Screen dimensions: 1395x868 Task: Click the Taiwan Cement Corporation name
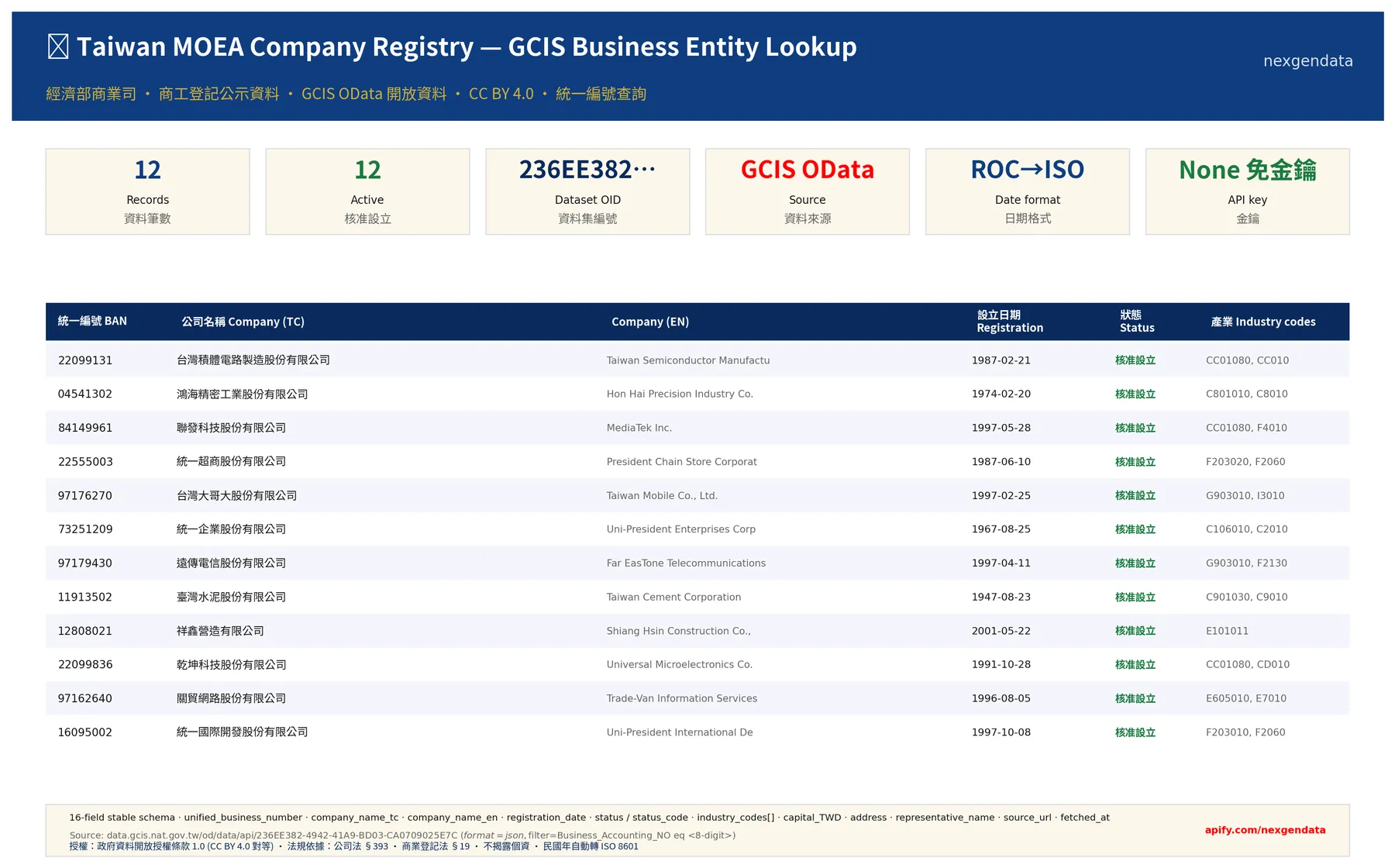(673, 597)
